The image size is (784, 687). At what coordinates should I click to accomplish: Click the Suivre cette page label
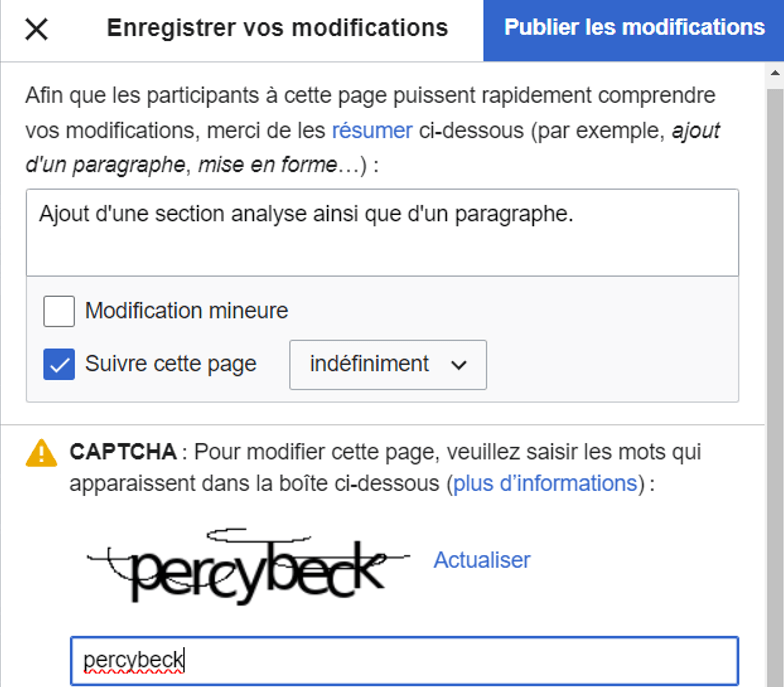pos(170,364)
